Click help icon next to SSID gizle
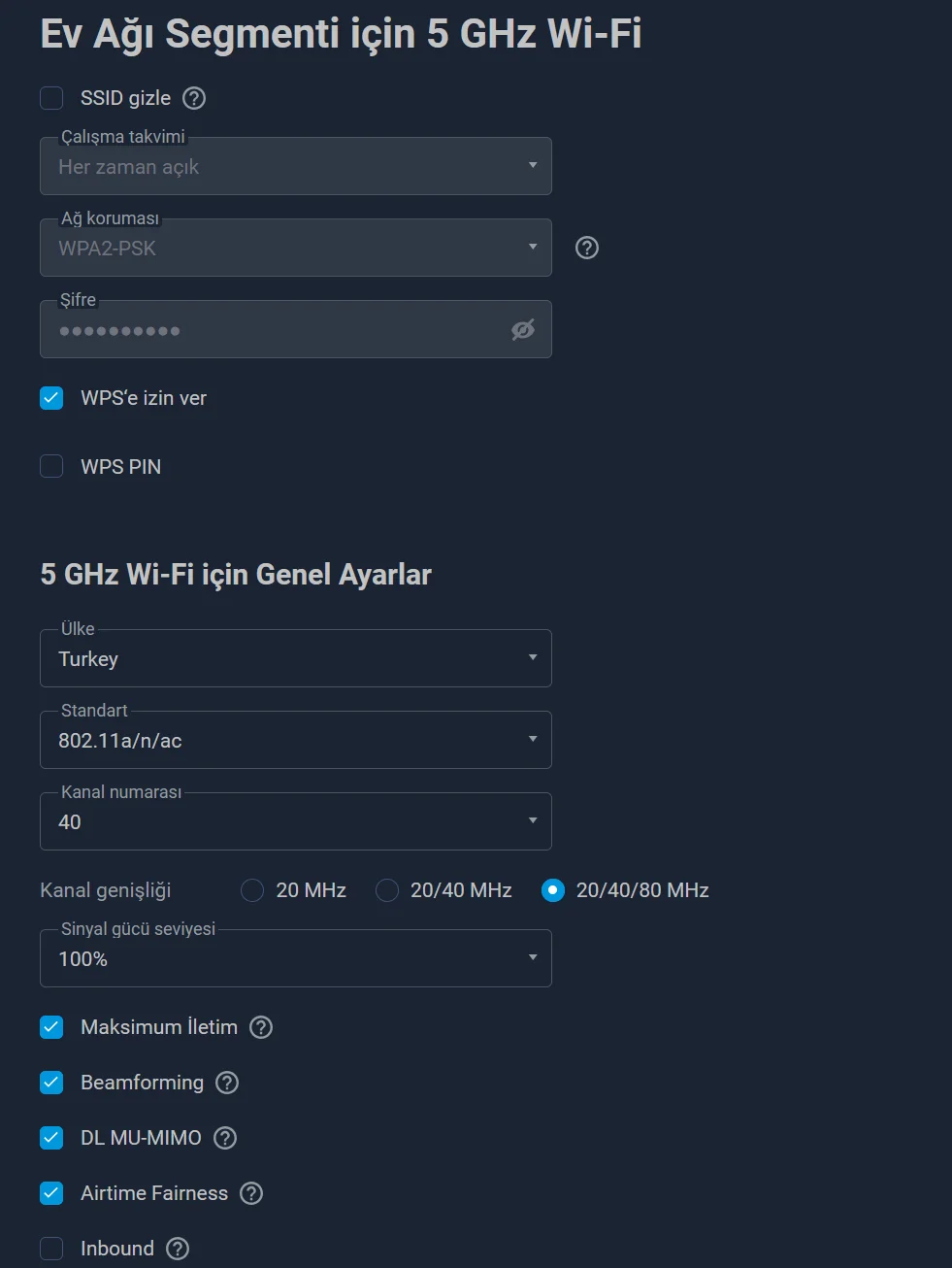 [194, 98]
